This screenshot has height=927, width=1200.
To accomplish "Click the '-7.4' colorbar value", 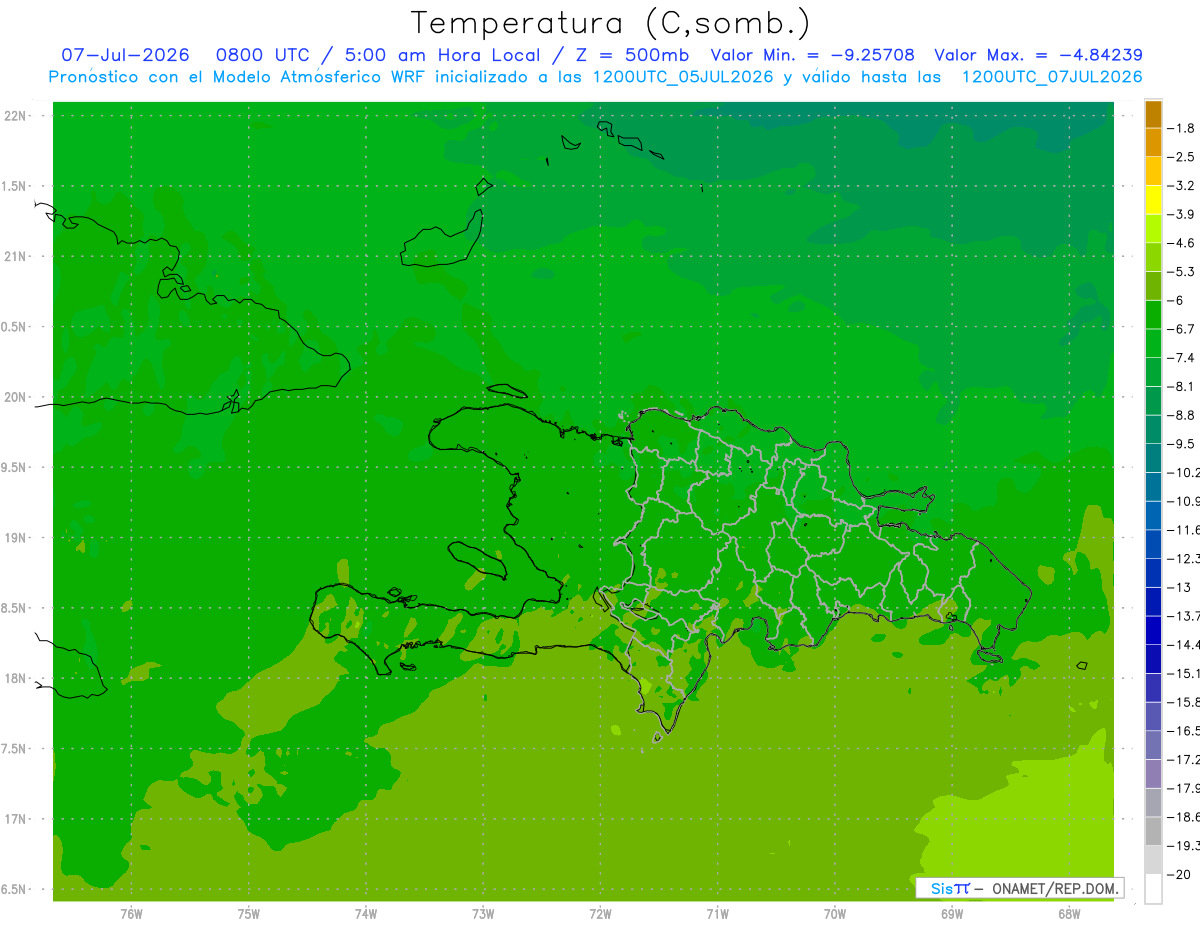I will point(1182,358).
